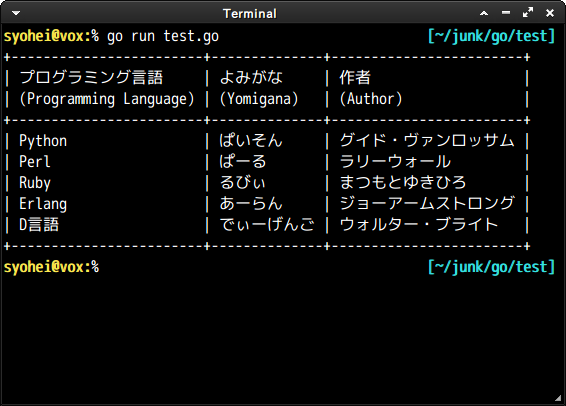Click the top '[~/junk/go/test]' path
Screen dimensions: 566x406
click(x=491, y=36)
